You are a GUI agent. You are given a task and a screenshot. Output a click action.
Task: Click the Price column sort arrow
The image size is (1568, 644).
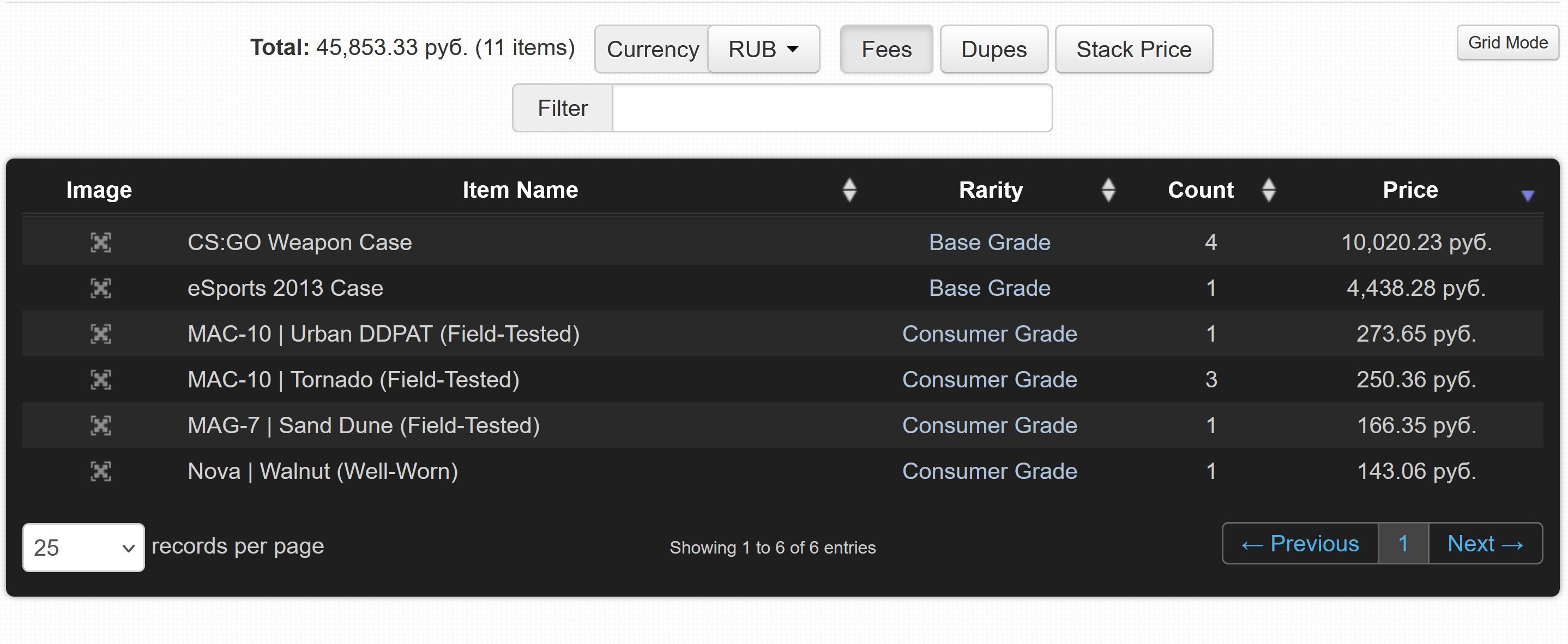(1527, 195)
